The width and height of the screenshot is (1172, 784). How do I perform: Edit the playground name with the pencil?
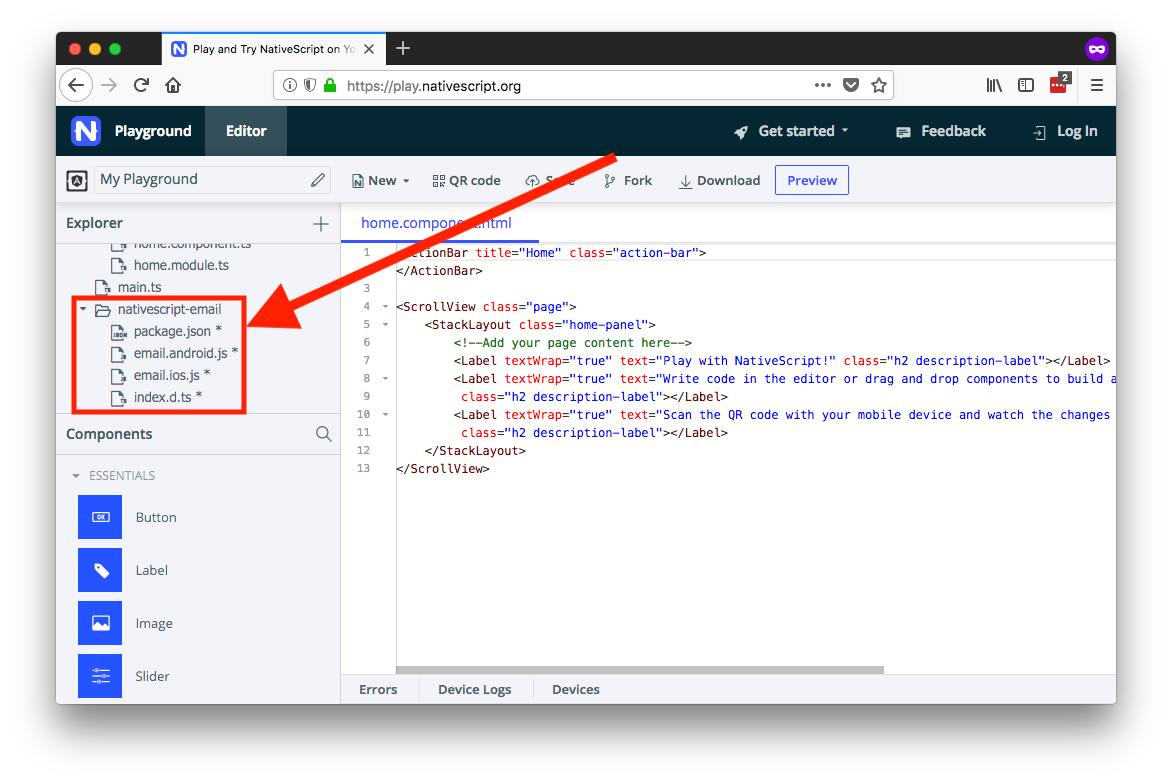pos(318,179)
